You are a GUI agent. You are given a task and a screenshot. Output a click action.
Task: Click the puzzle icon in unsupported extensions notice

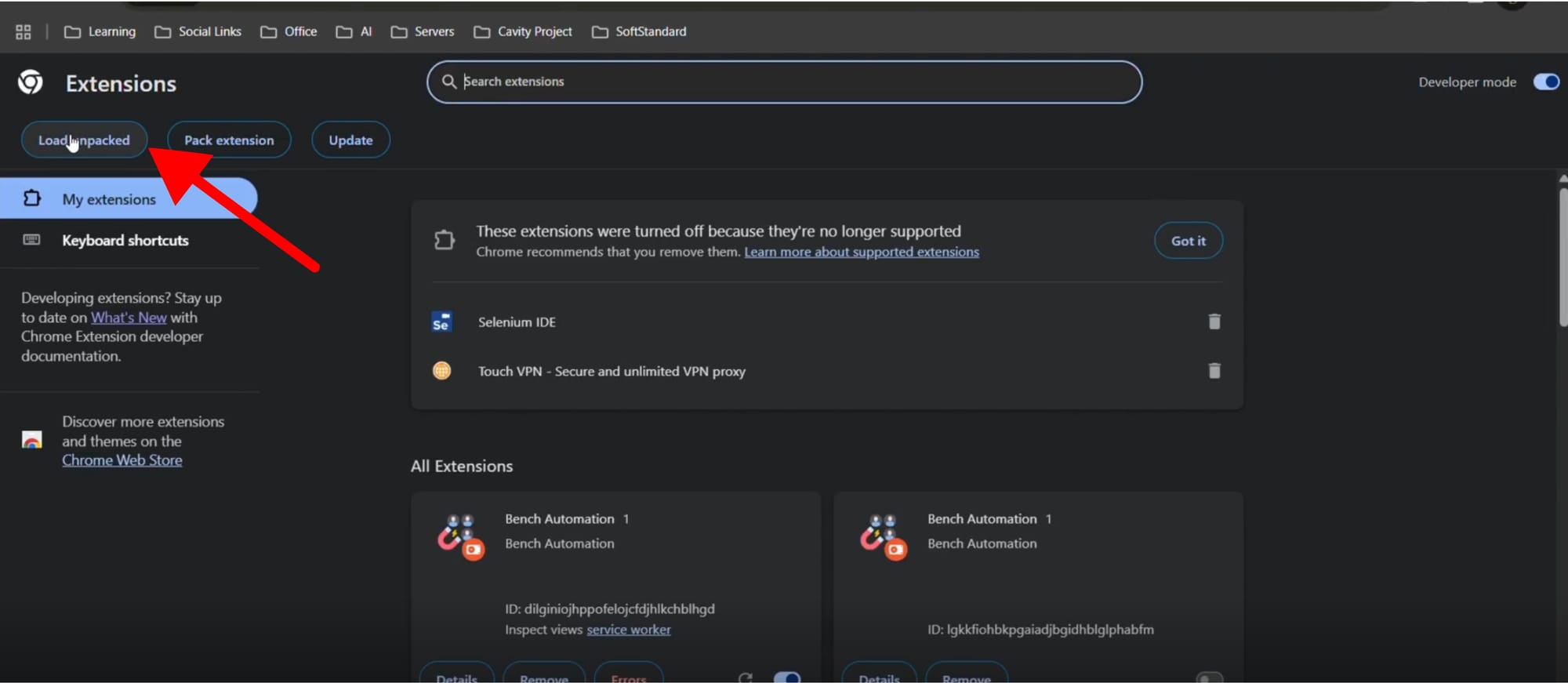click(x=445, y=240)
